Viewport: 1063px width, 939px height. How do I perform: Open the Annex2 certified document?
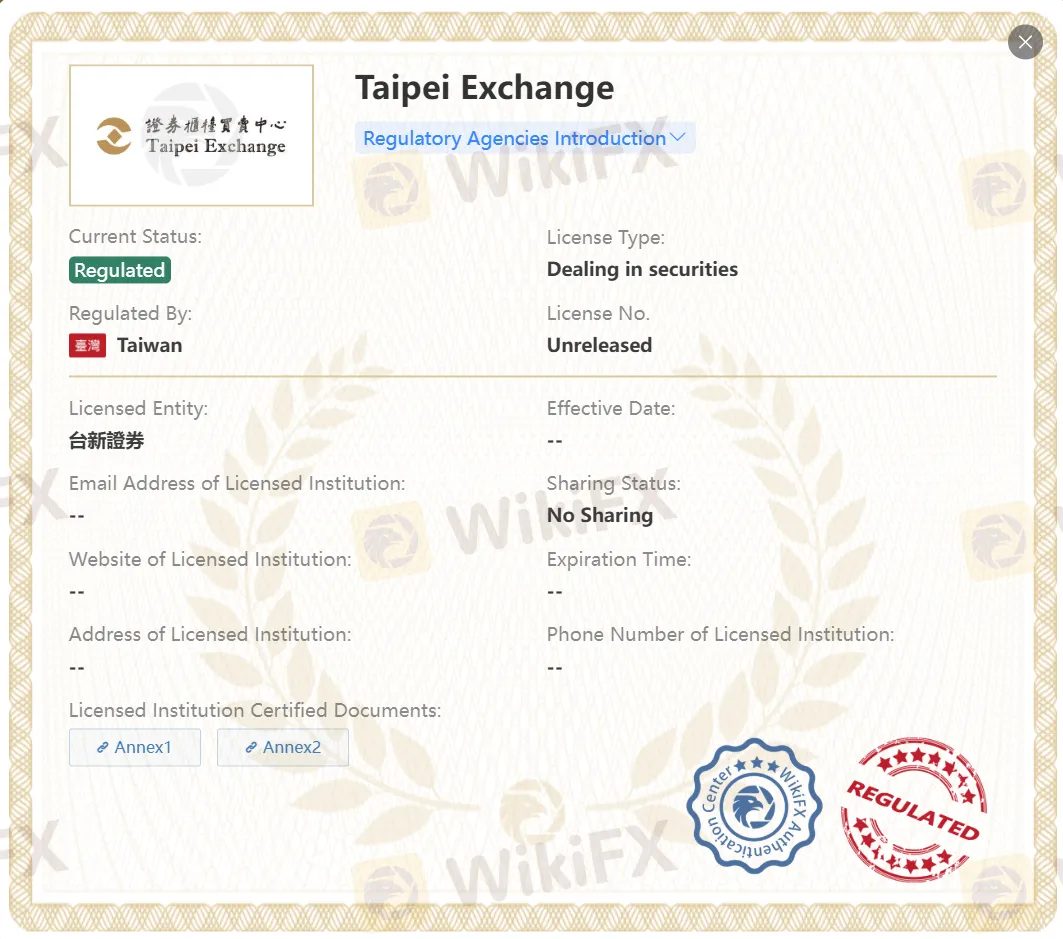point(283,747)
